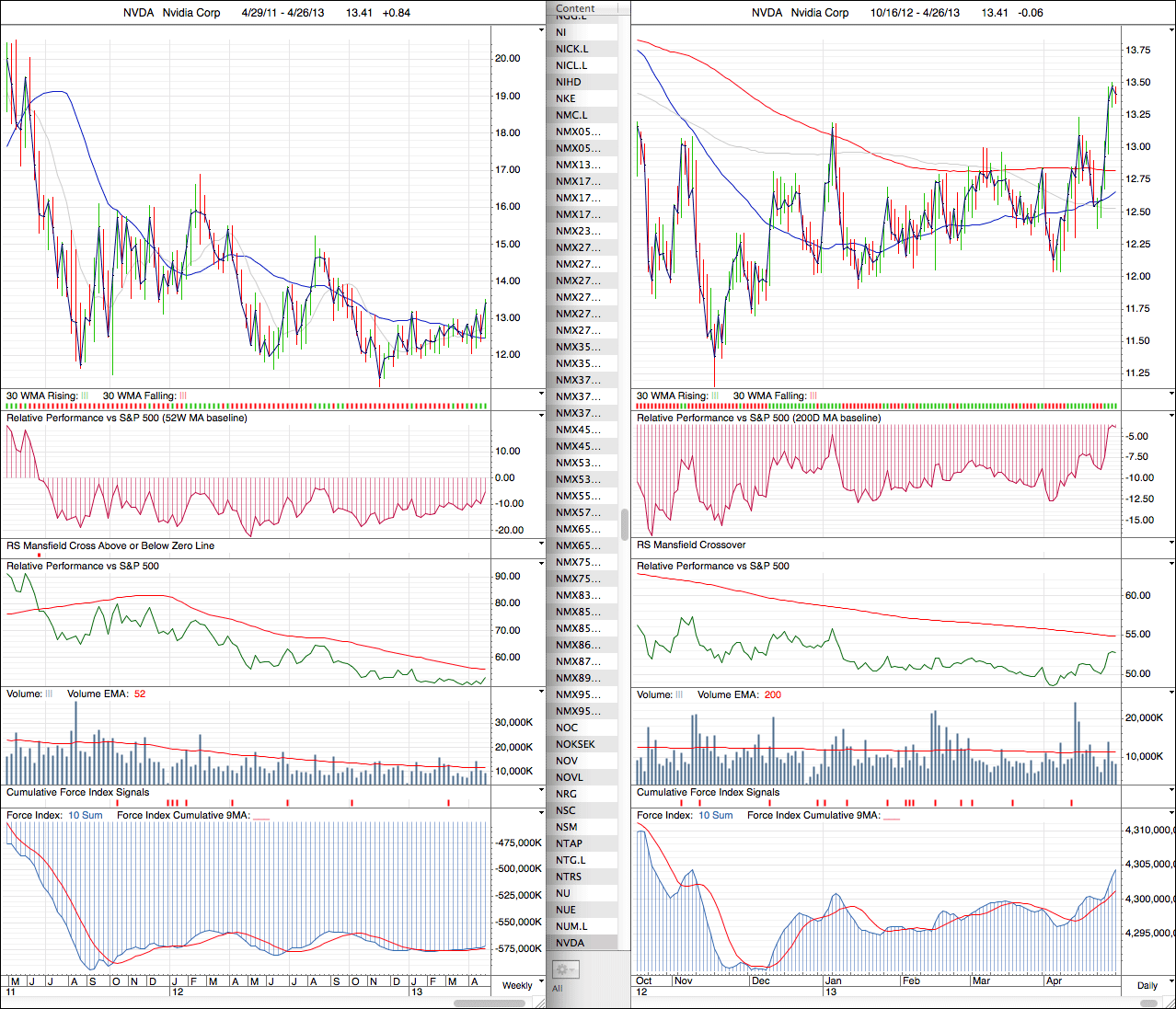Screen dimensions: 1176x1009
Task: Open daily RS Mansfield Crossover panel arrow
Action: 1170,545
